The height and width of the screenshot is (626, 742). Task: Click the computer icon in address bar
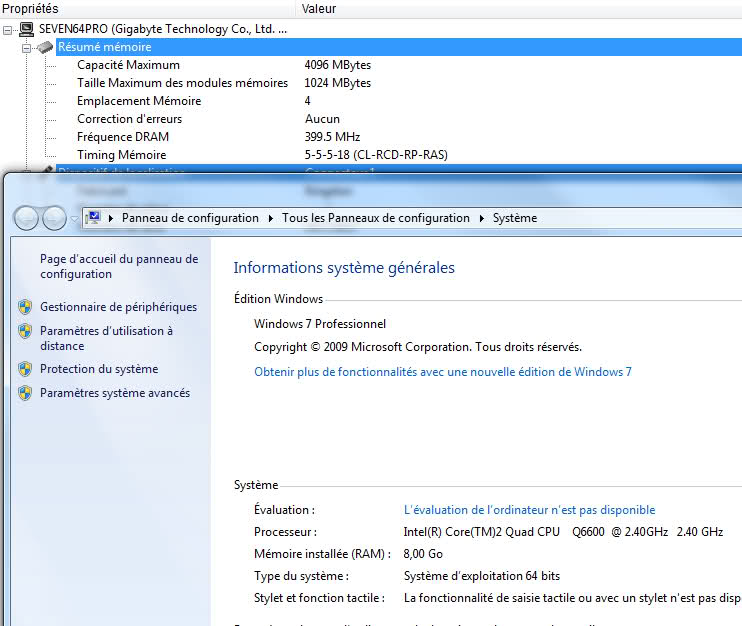94,218
